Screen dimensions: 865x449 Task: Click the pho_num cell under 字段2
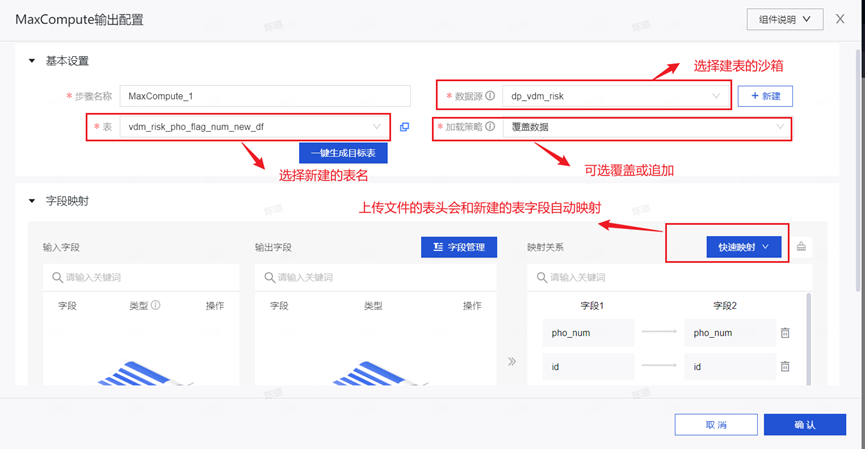(x=730, y=333)
